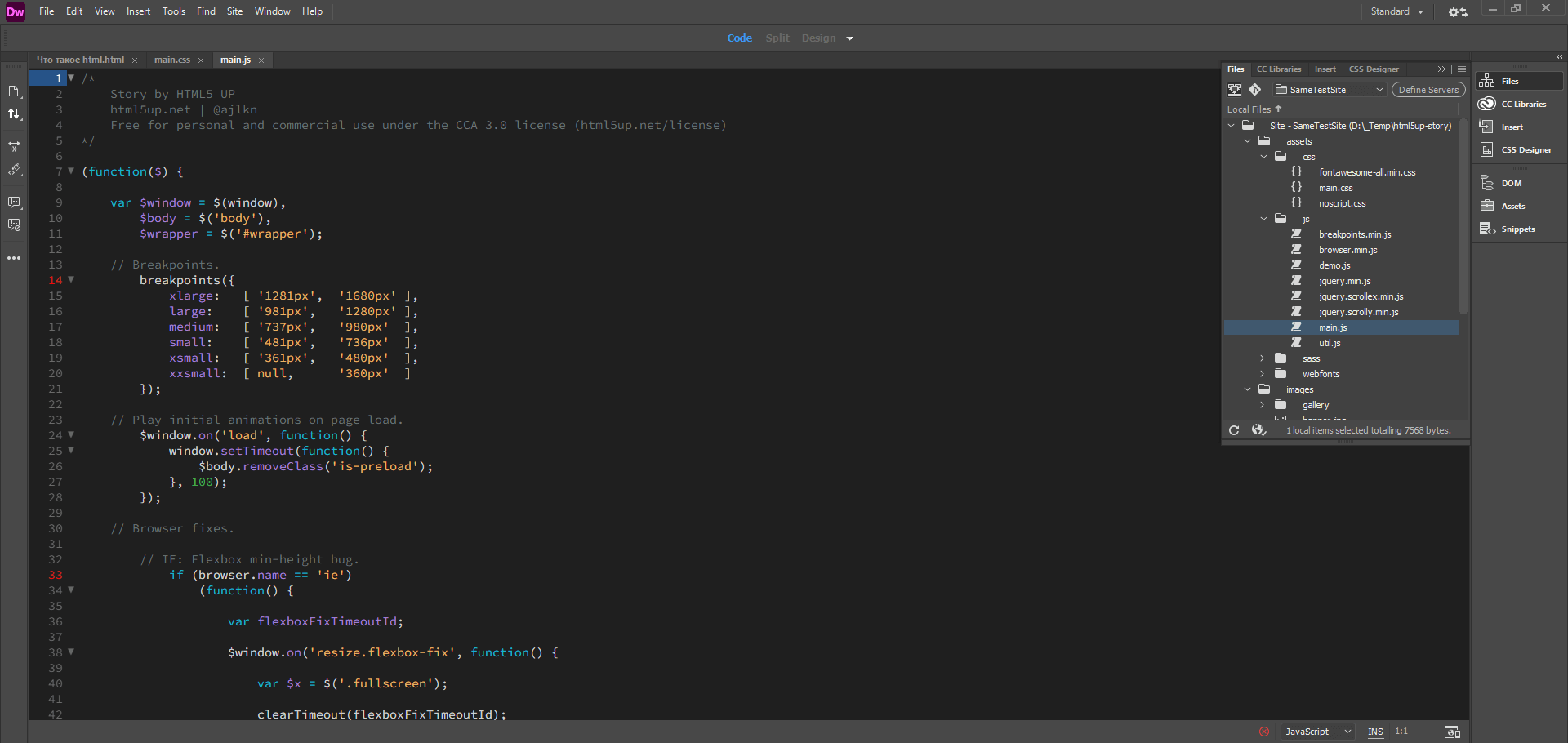The width and height of the screenshot is (1568, 743).
Task: Collapse the Site - SameTestSite root node
Action: pos(1232,126)
